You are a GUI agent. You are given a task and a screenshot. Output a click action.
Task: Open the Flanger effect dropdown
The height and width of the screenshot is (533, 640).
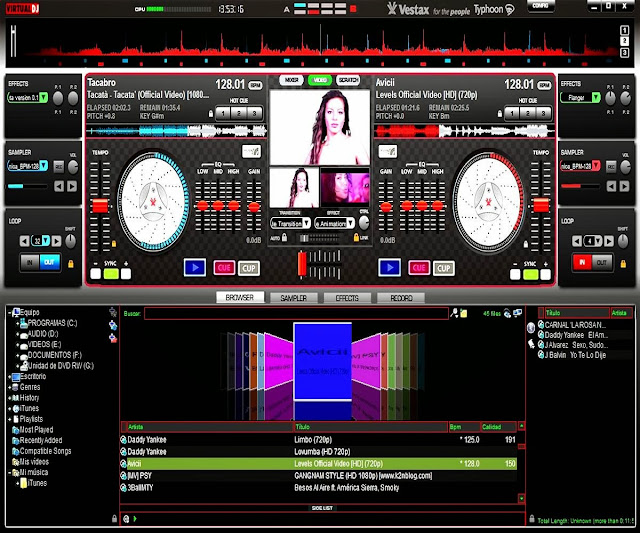click(x=596, y=98)
